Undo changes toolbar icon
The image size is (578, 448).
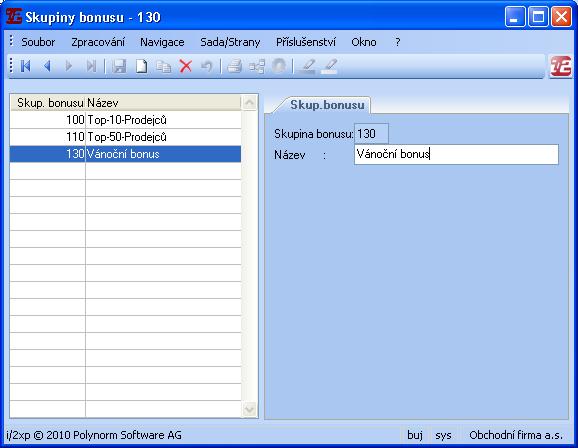click(x=207, y=66)
